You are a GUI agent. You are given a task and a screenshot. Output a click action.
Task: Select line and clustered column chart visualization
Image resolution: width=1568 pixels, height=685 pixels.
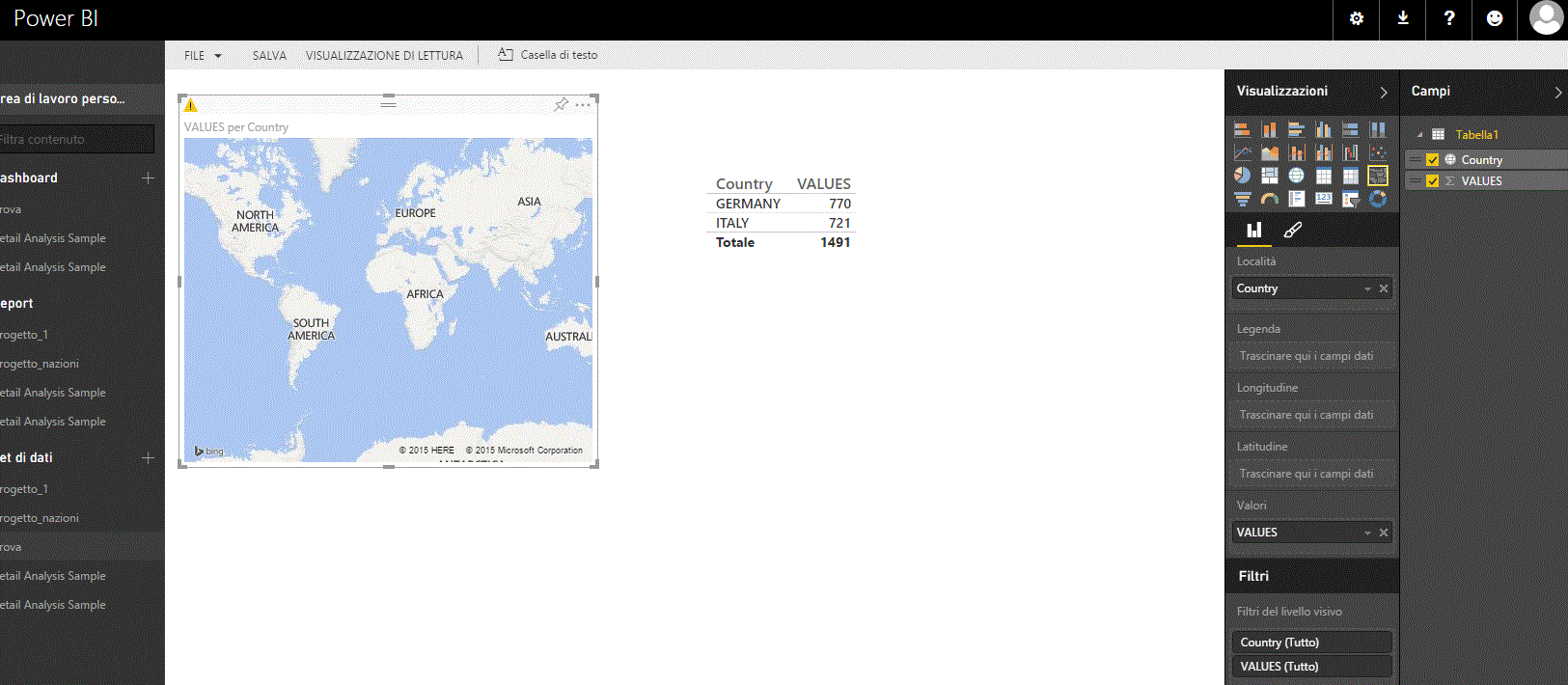[1324, 152]
